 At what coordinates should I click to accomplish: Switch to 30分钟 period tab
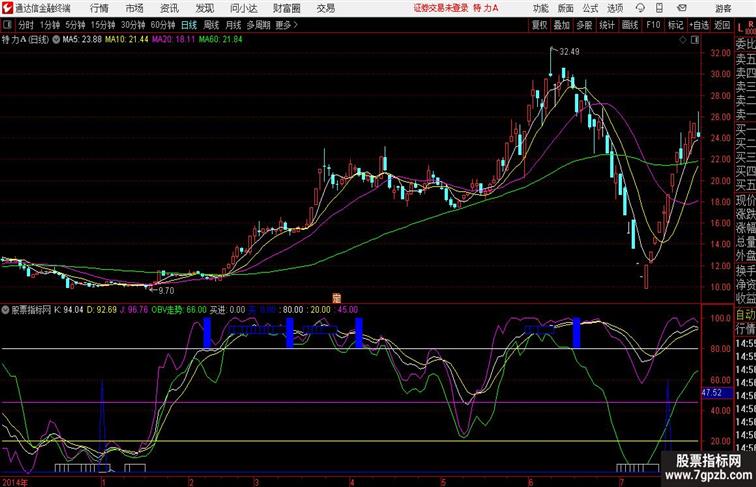coord(133,25)
